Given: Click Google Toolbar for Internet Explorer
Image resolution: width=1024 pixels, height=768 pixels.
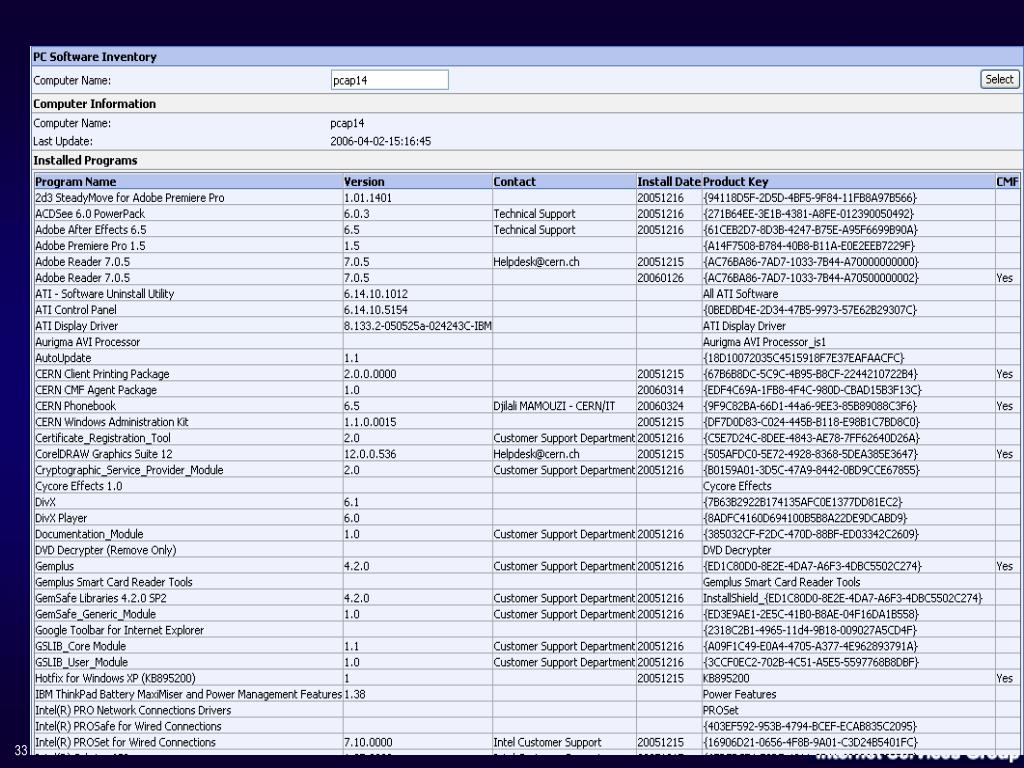Looking at the screenshot, I should [120, 630].
